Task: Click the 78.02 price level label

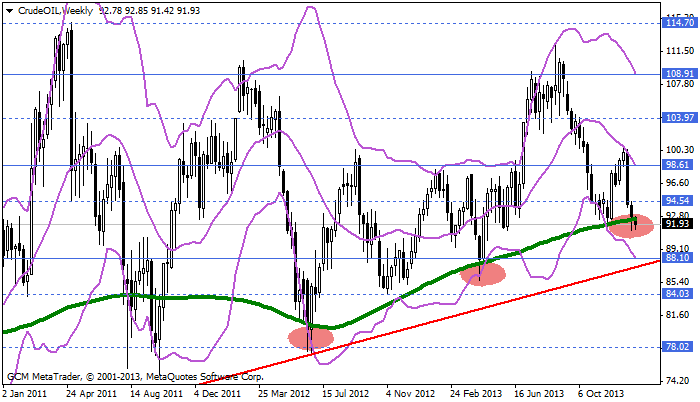Action: point(679,347)
